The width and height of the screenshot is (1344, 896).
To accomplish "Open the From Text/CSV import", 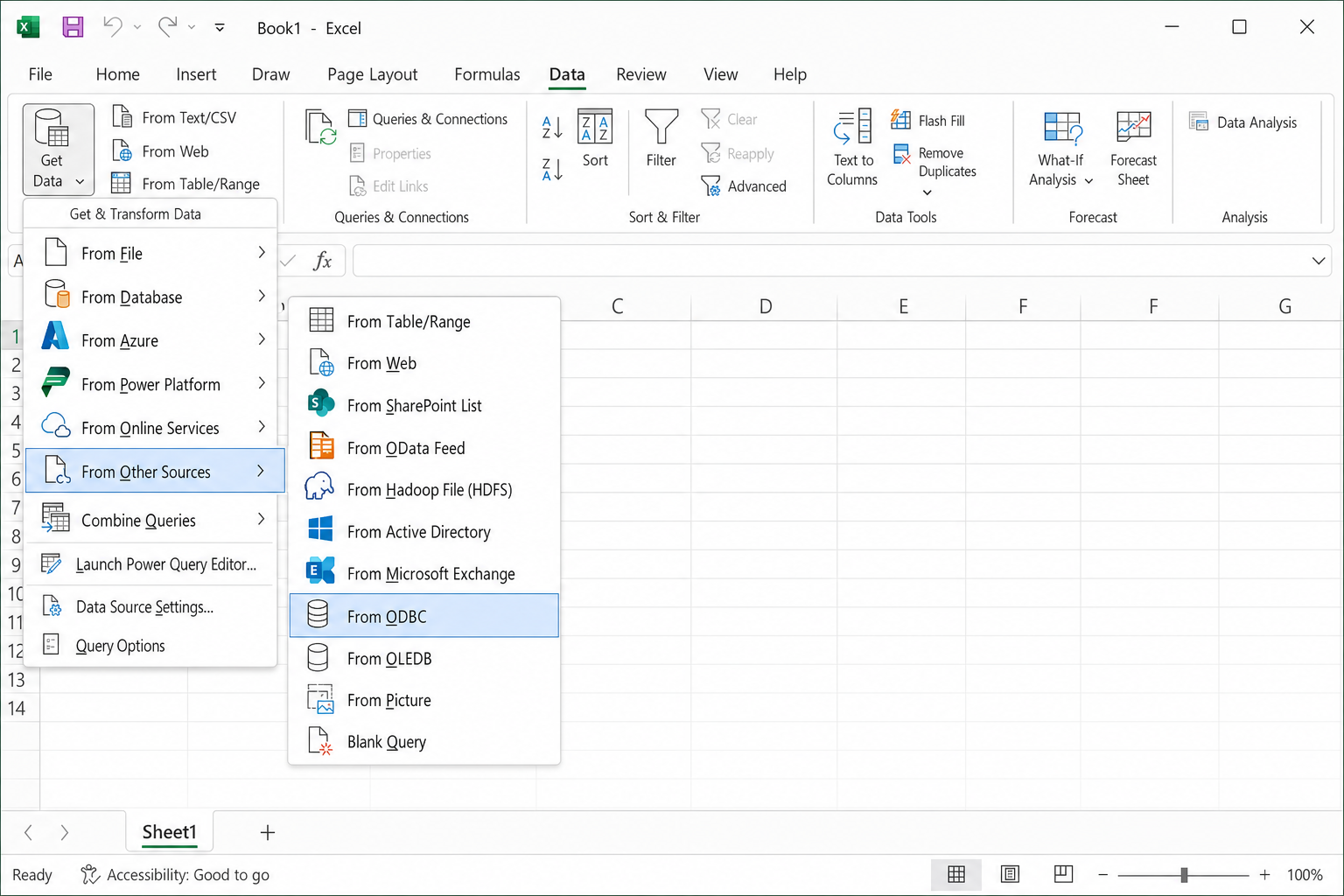I will [174, 117].
